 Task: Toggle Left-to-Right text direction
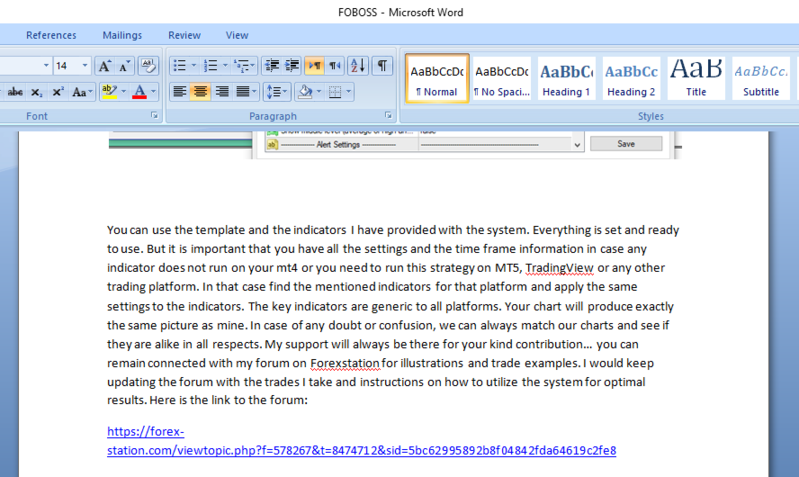pyautogui.click(x=314, y=66)
